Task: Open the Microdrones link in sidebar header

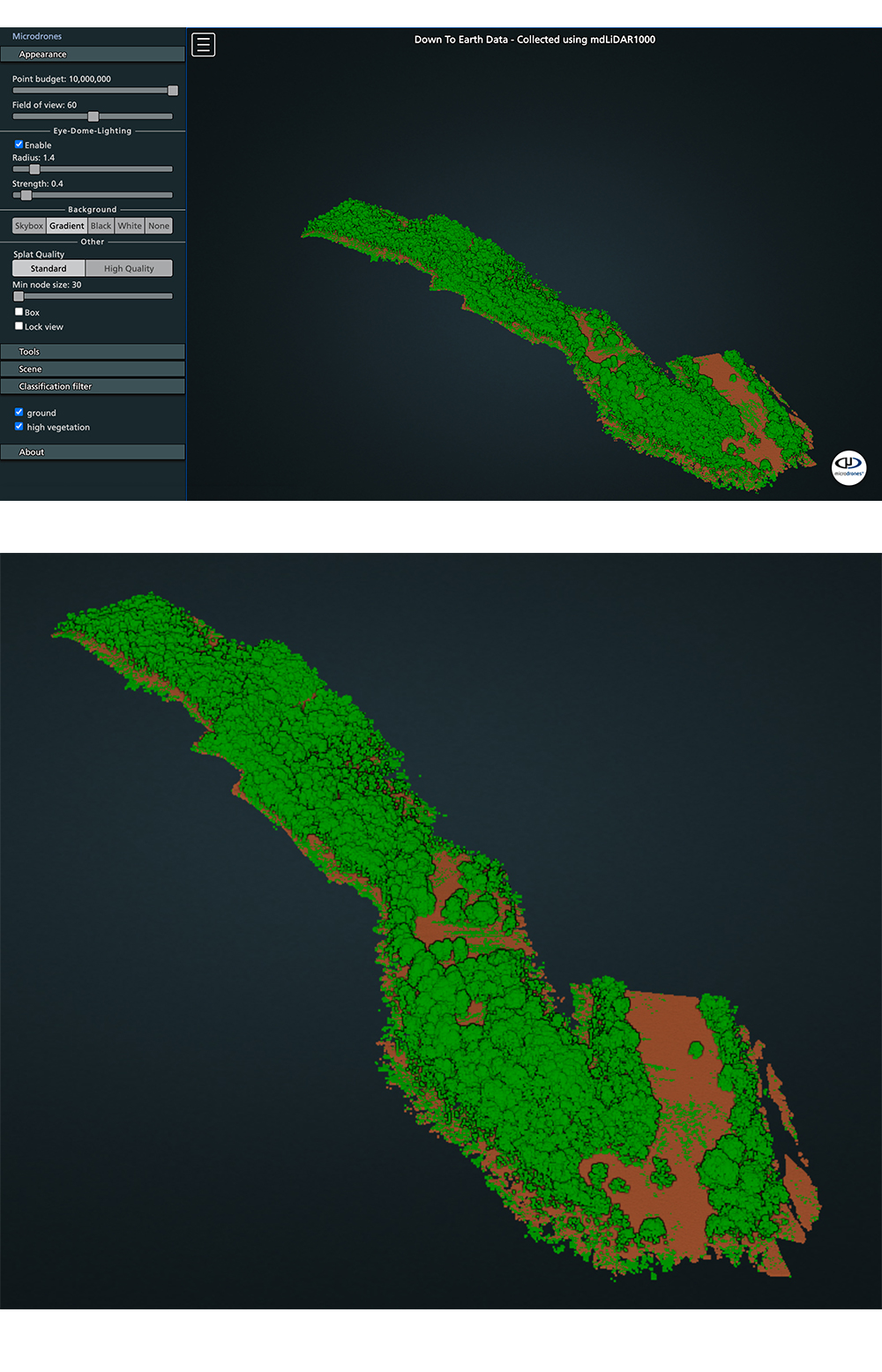Action: (x=37, y=36)
